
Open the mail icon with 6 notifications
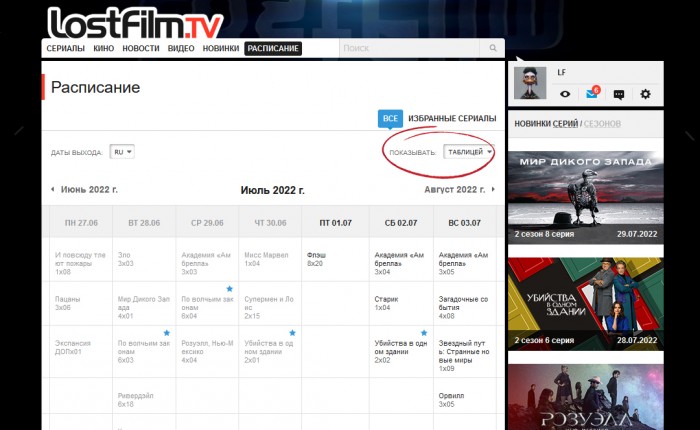click(x=591, y=94)
